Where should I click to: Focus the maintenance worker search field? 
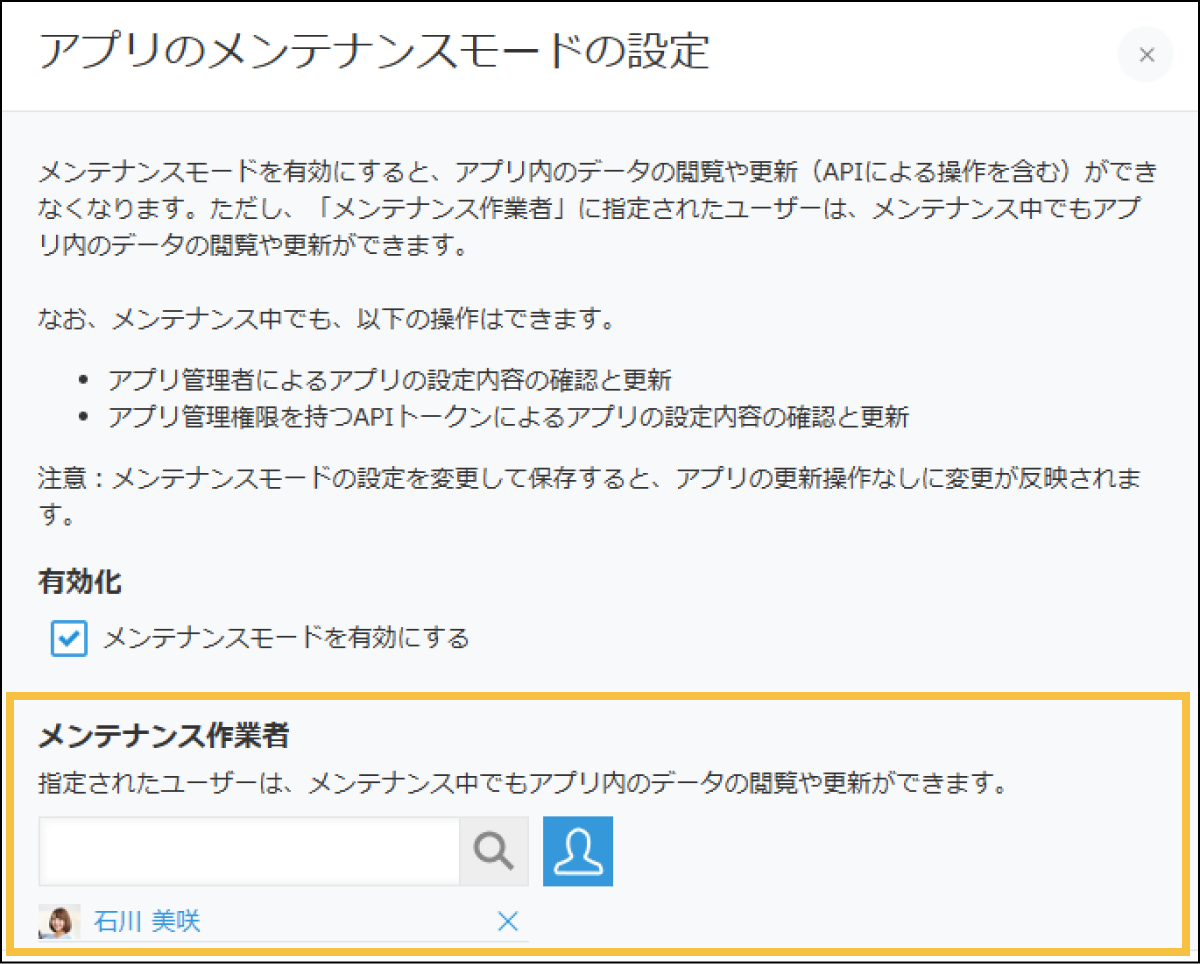[249, 852]
